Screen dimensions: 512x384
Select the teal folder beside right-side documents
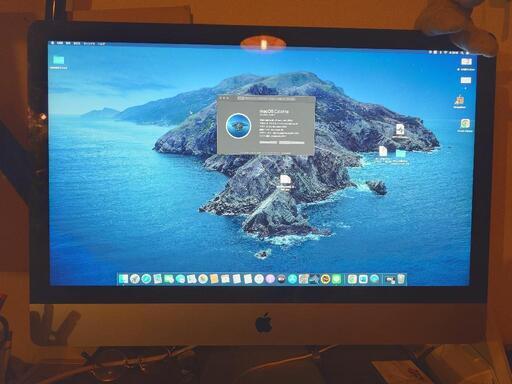click(x=401, y=154)
